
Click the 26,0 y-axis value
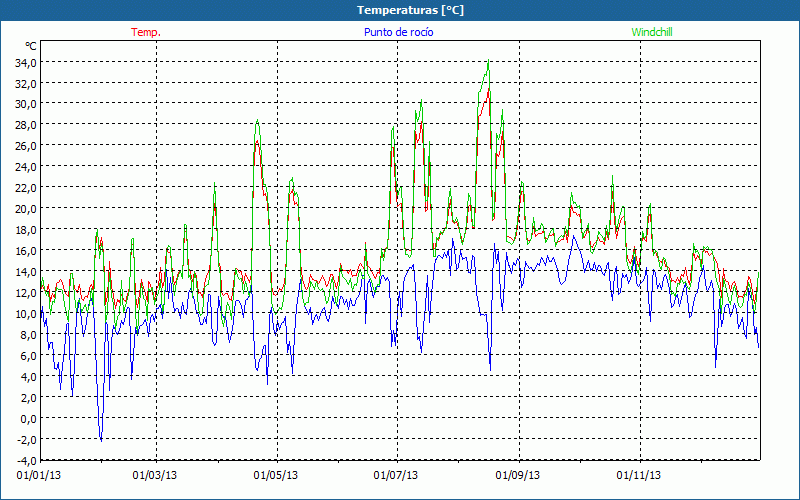point(26,146)
